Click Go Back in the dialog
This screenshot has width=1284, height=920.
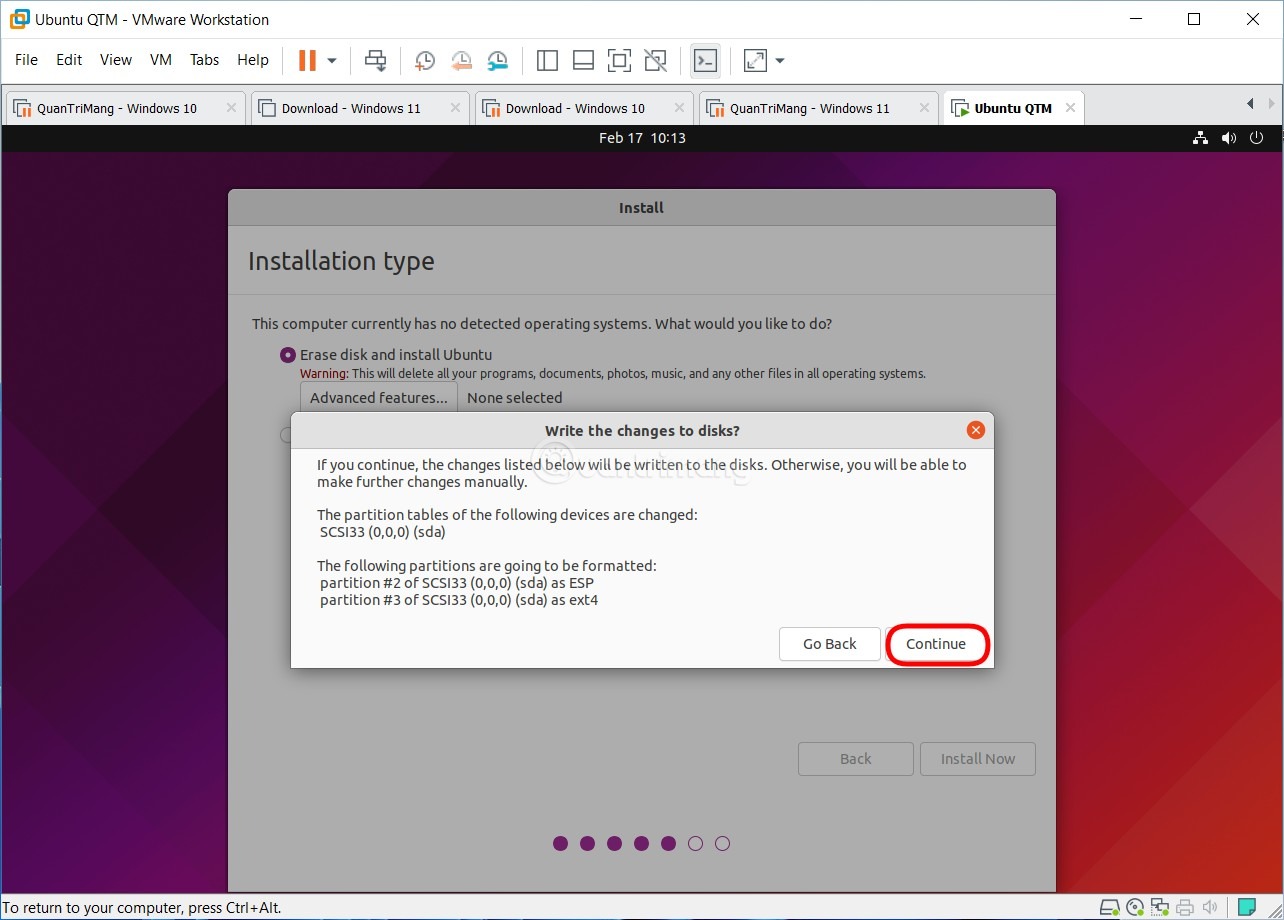tap(830, 644)
